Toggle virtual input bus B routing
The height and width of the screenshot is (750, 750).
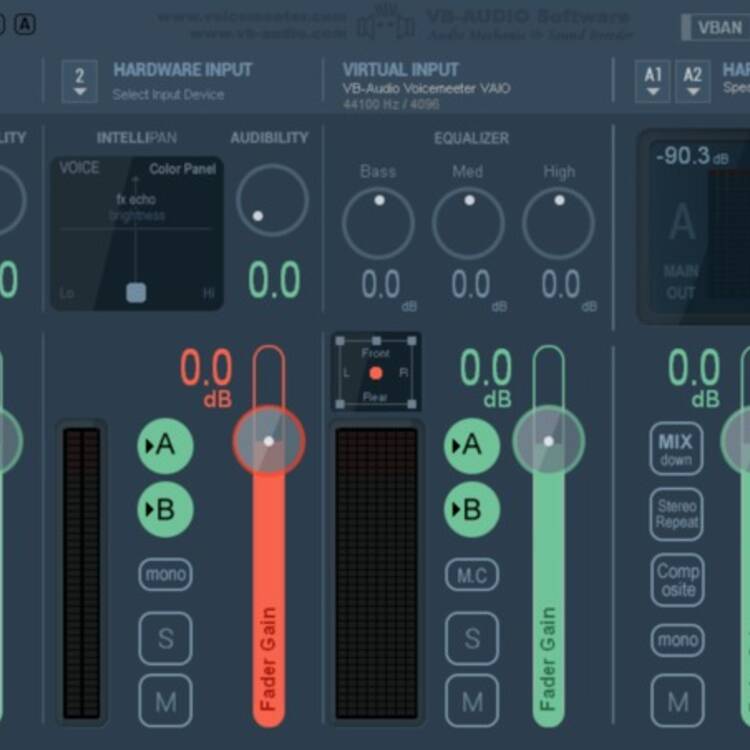click(x=472, y=509)
